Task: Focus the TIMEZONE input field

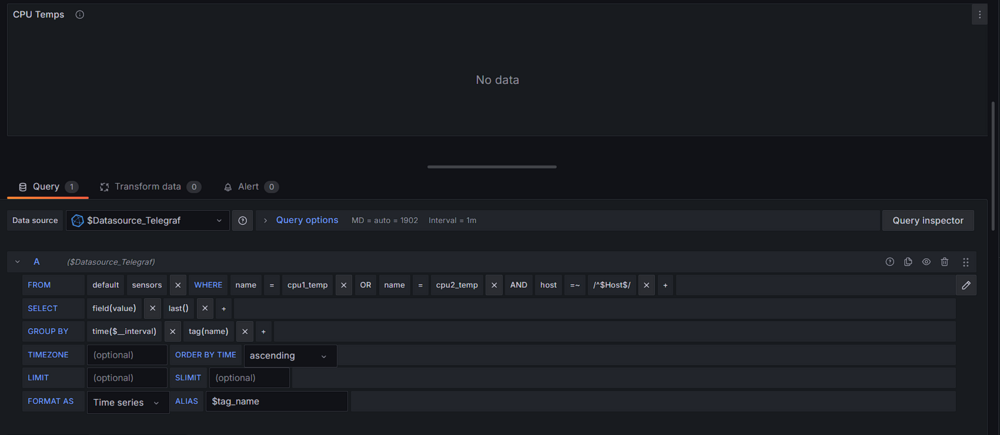Action: (x=127, y=355)
